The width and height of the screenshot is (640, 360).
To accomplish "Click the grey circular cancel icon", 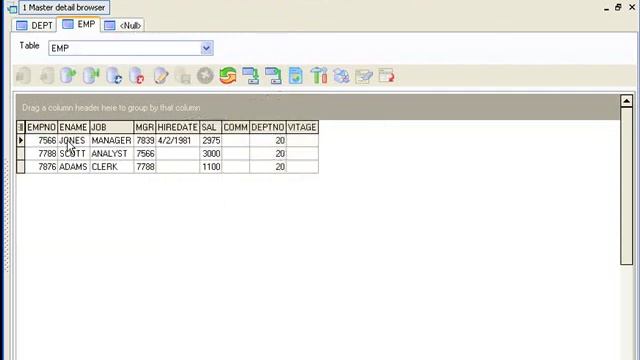I will 205,76.
